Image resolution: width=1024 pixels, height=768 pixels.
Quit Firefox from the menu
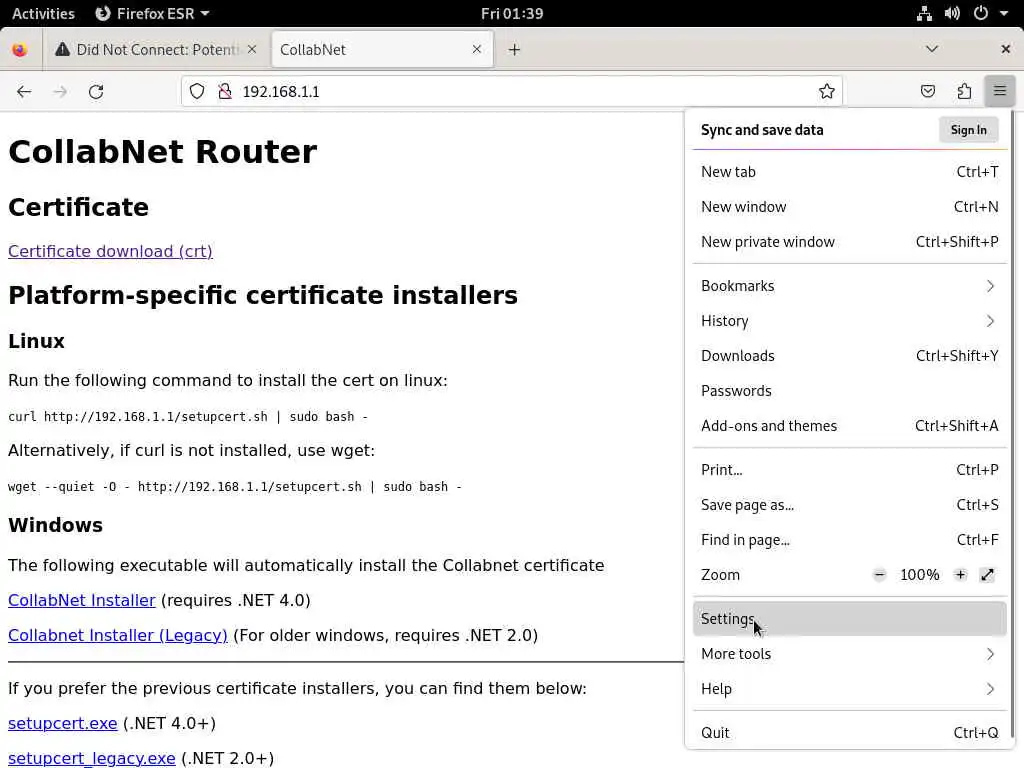coord(849,733)
